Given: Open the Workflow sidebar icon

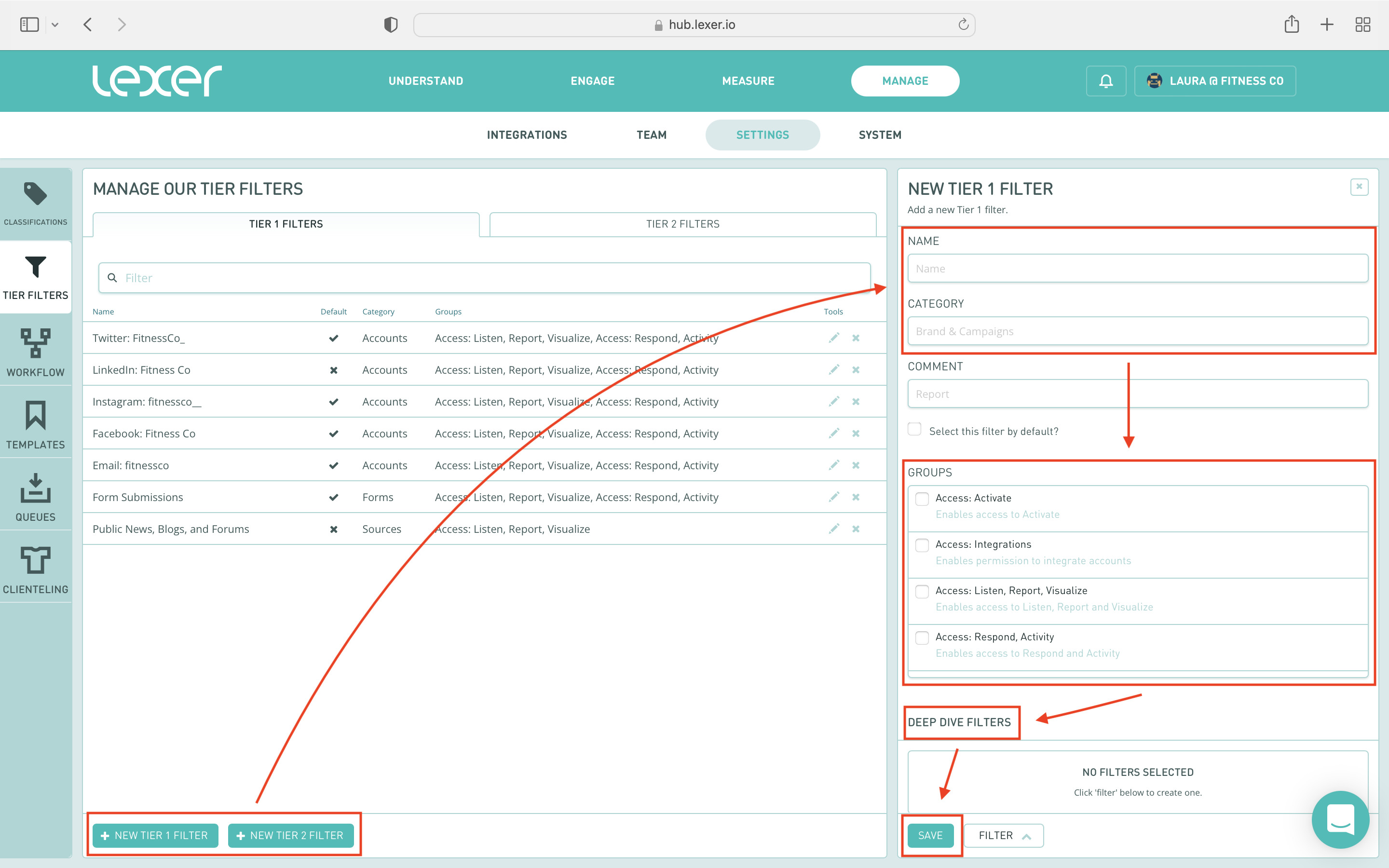Looking at the screenshot, I should pos(35,343).
